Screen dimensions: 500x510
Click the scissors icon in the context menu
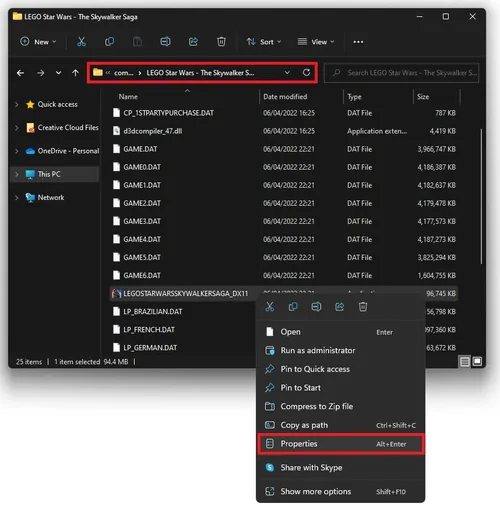[x=270, y=307]
